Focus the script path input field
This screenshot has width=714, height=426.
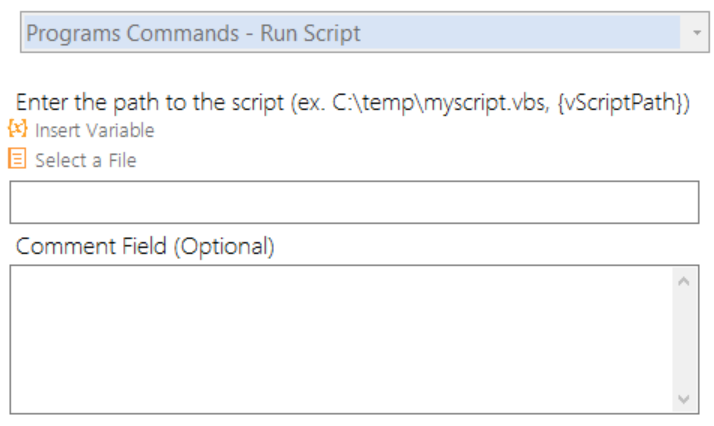353,202
